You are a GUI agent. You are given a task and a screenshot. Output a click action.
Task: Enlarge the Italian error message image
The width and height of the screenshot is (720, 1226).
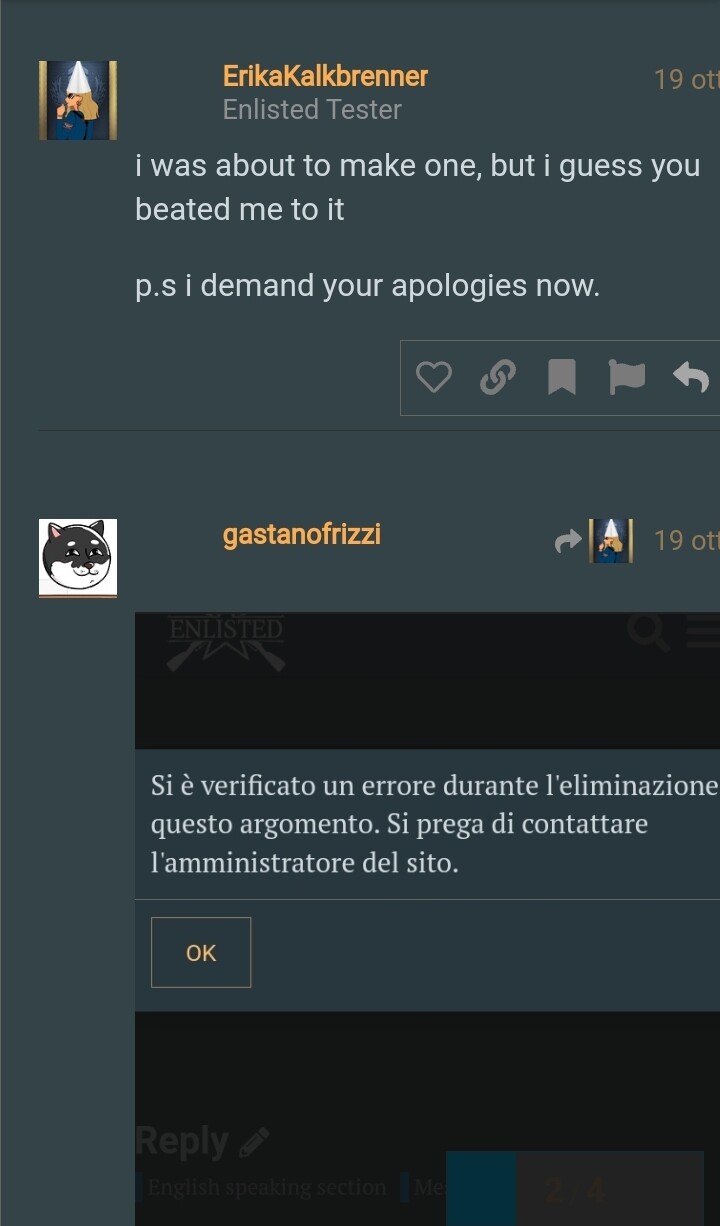click(427, 918)
